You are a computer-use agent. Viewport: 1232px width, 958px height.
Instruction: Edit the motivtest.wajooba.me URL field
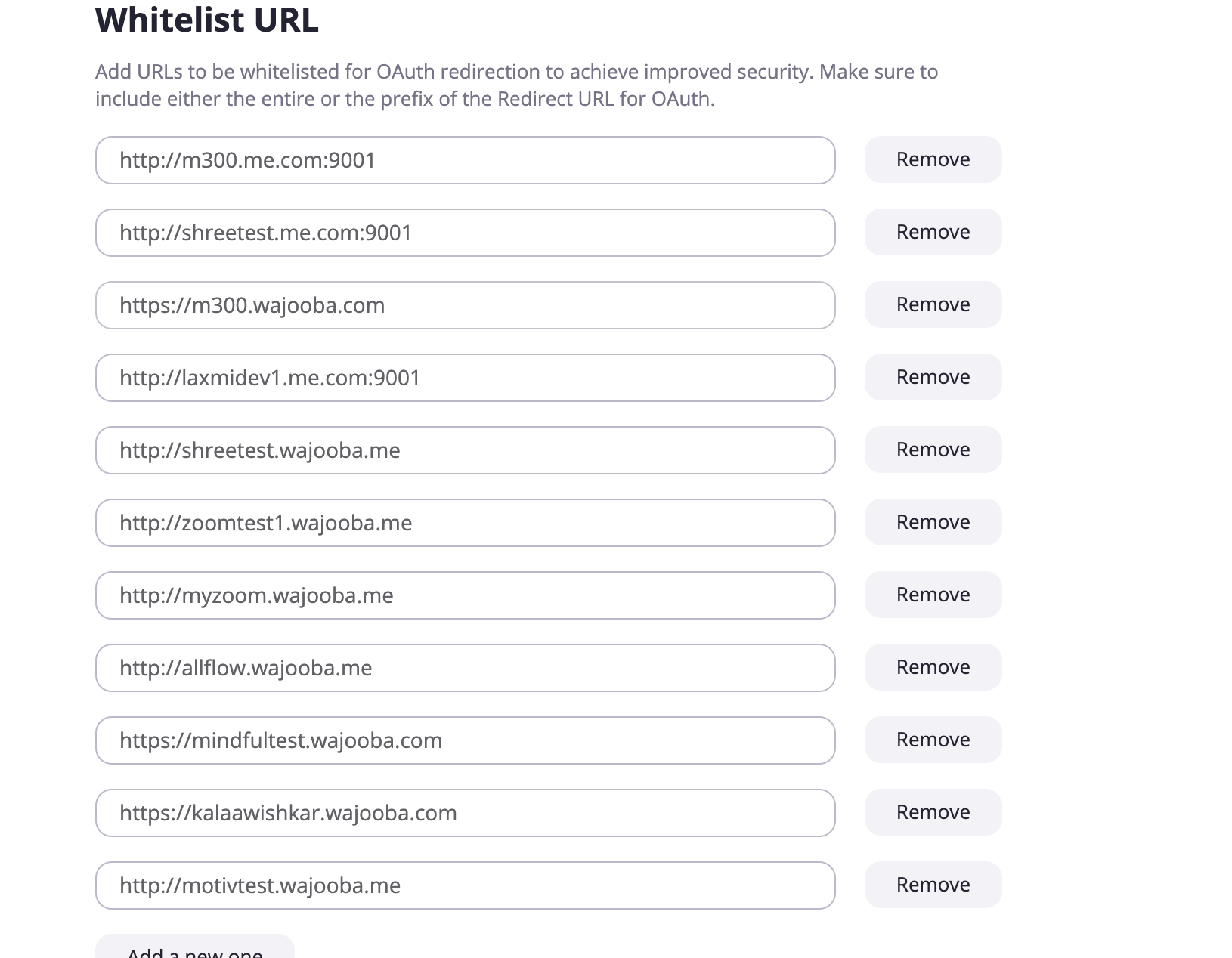(465, 885)
